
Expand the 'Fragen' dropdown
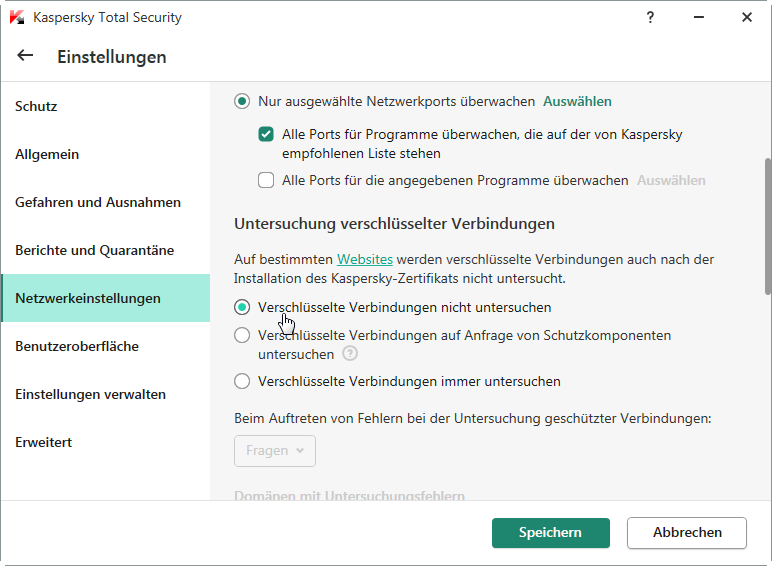click(x=275, y=451)
